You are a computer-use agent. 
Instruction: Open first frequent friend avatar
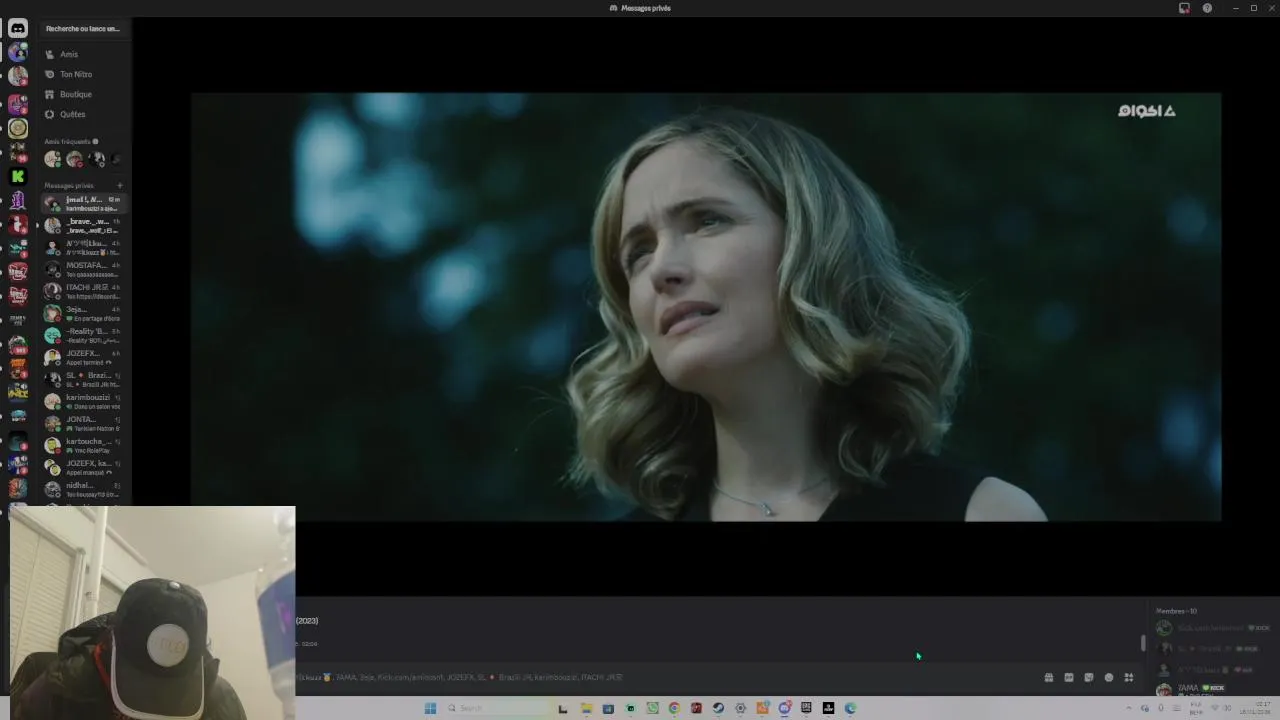(52, 159)
